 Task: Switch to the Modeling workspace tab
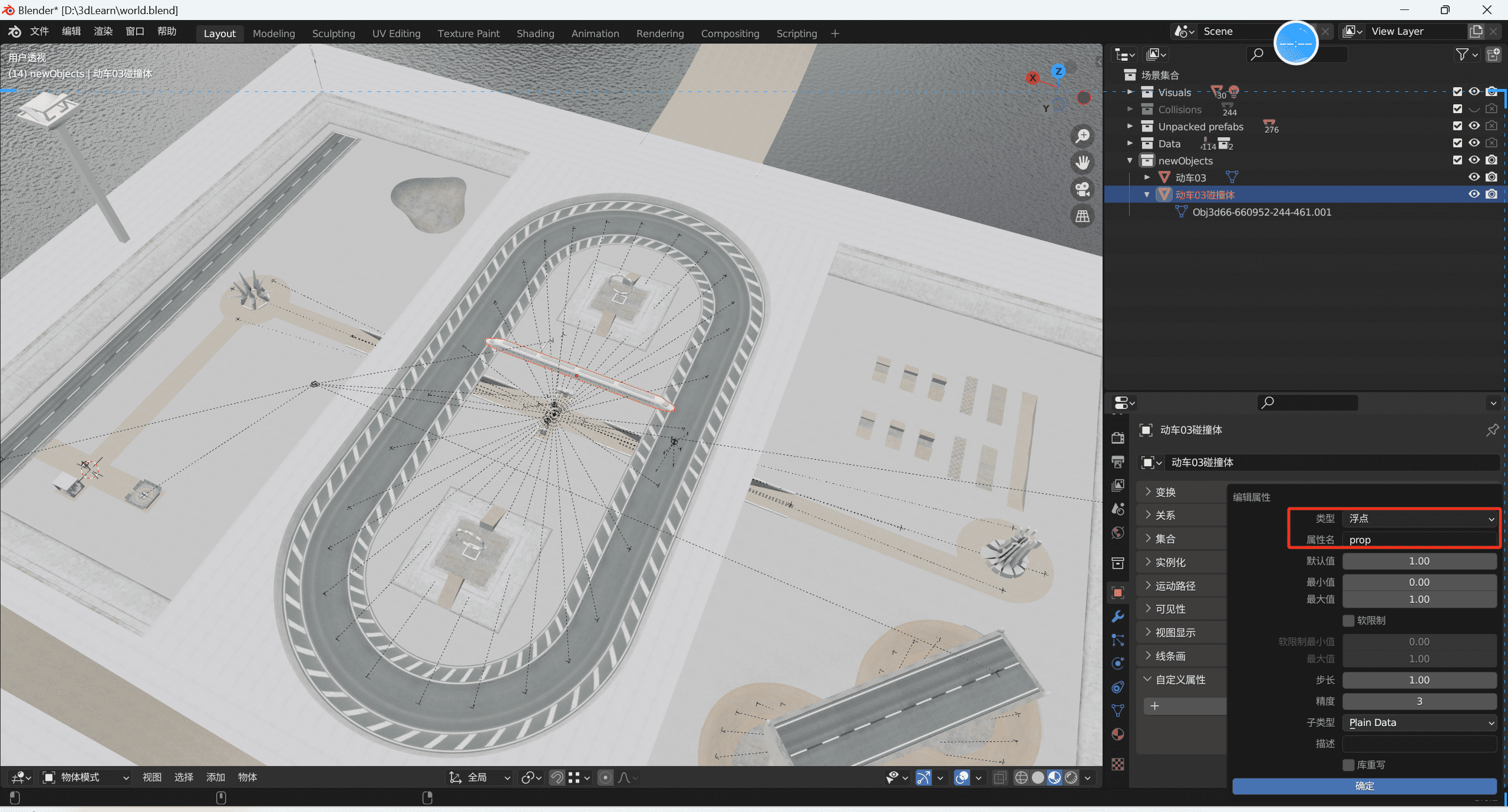(x=273, y=34)
